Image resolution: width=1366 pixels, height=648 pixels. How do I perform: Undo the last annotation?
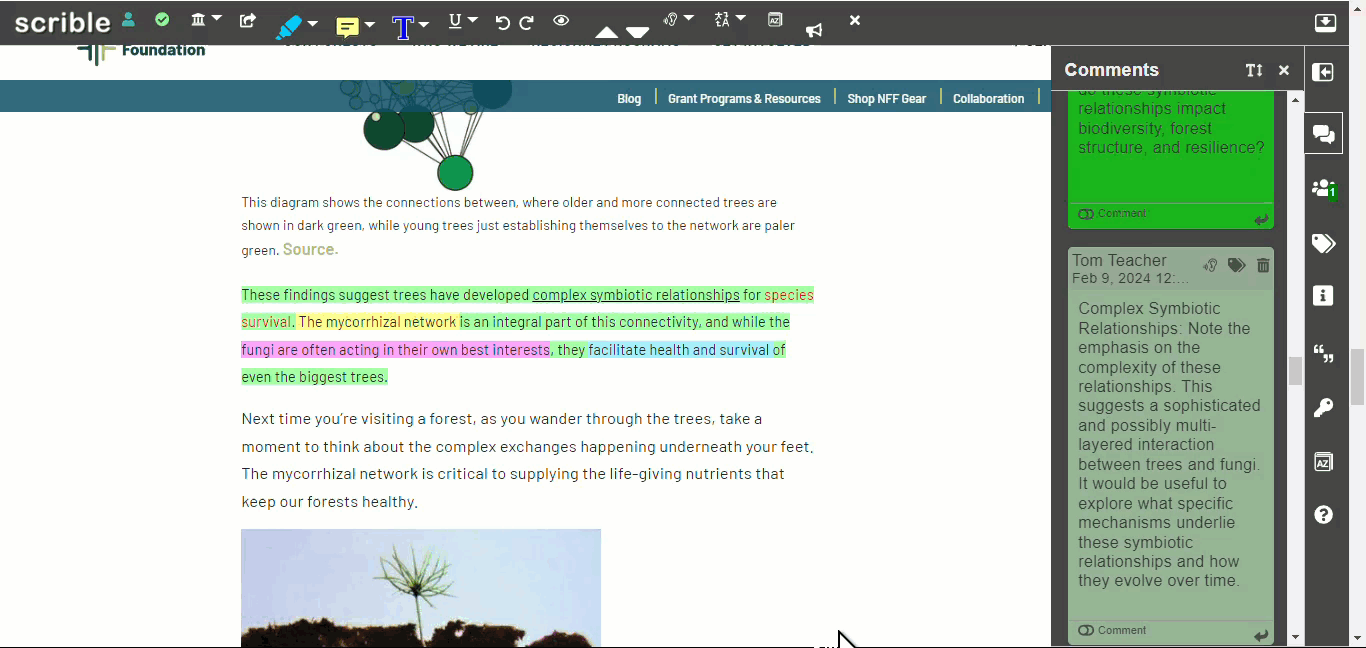pyautogui.click(x=502, y=21)
